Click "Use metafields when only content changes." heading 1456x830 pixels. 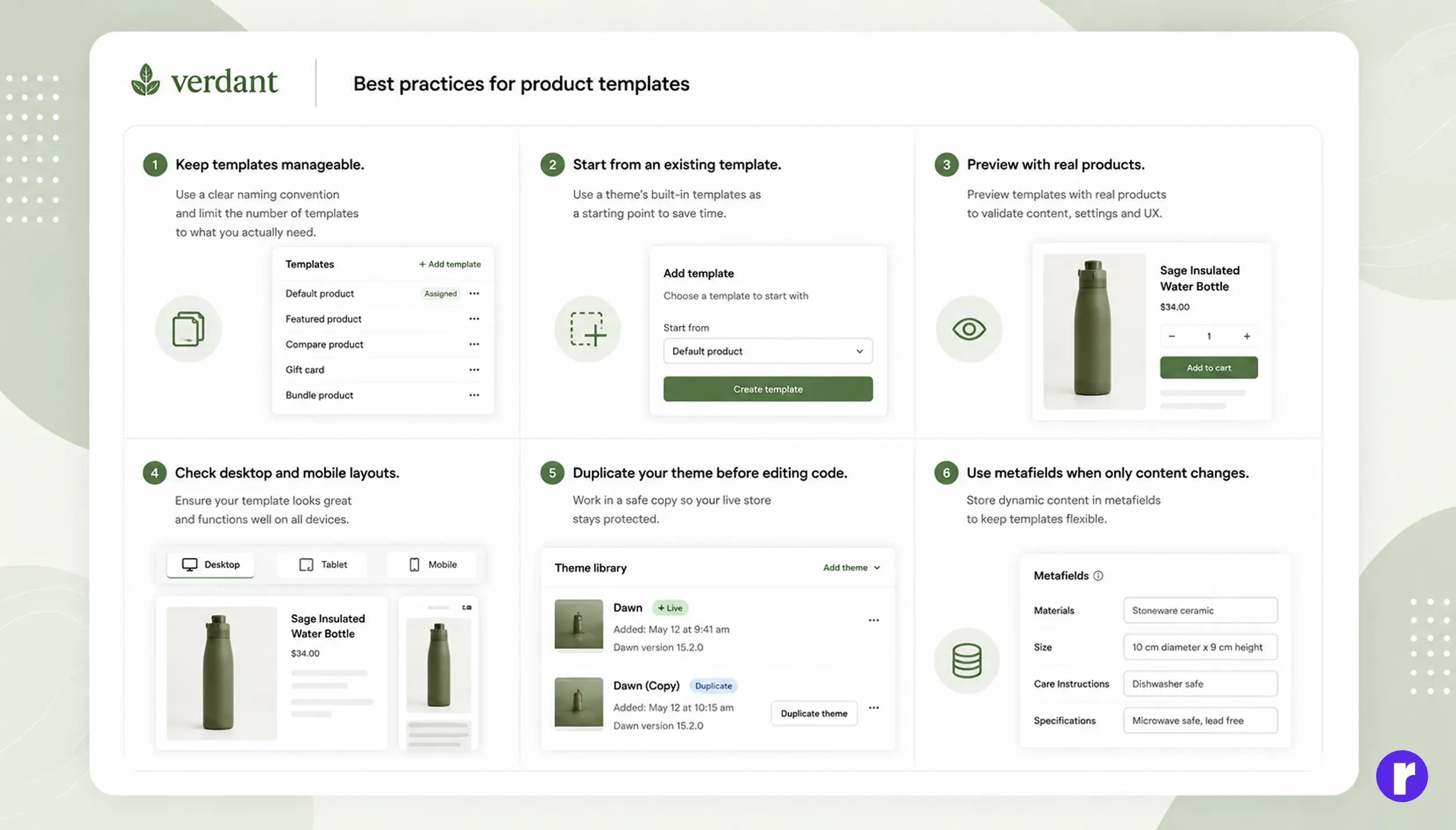(1107, 473)
